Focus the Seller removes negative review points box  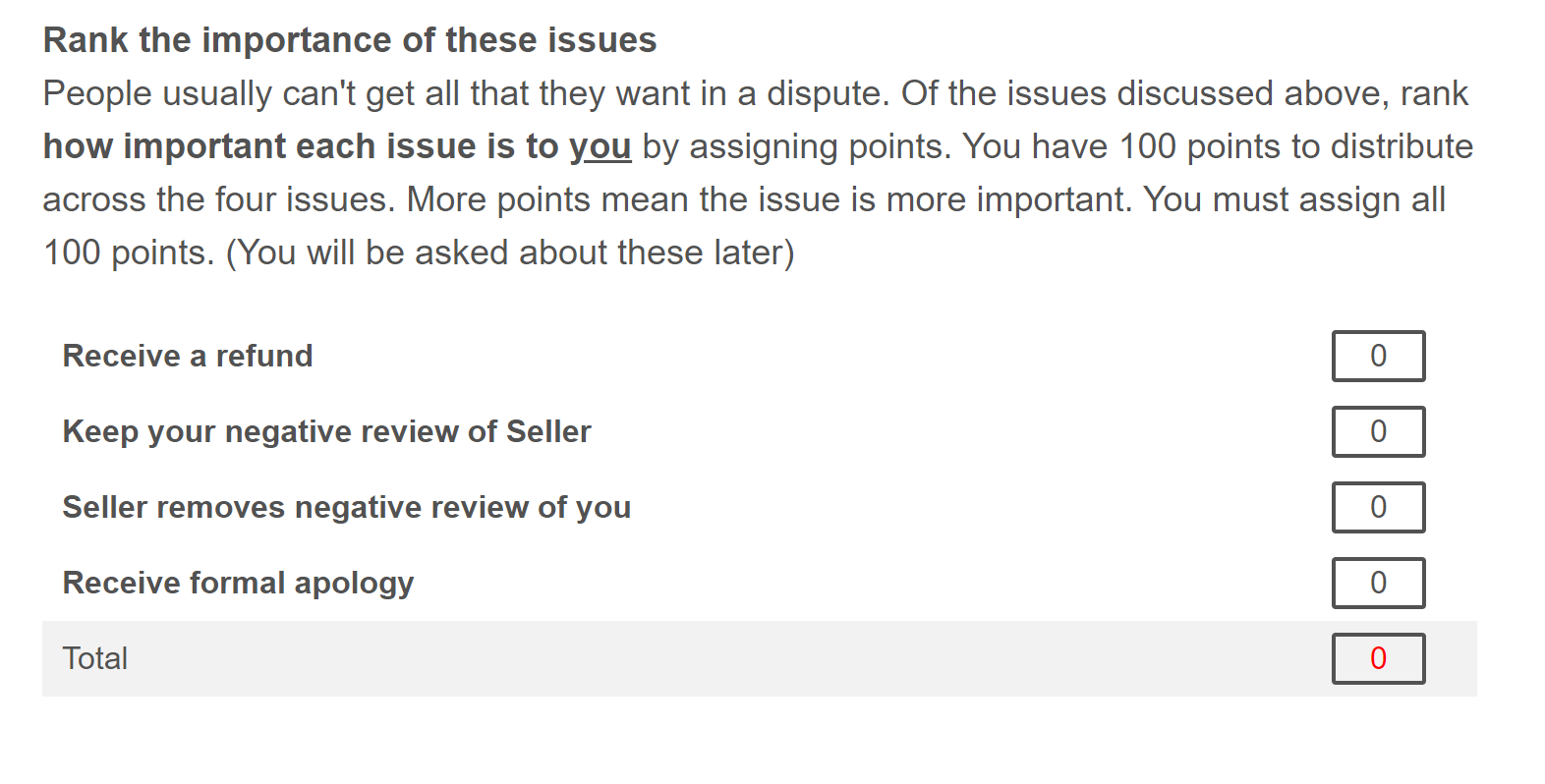[1378, 507]
